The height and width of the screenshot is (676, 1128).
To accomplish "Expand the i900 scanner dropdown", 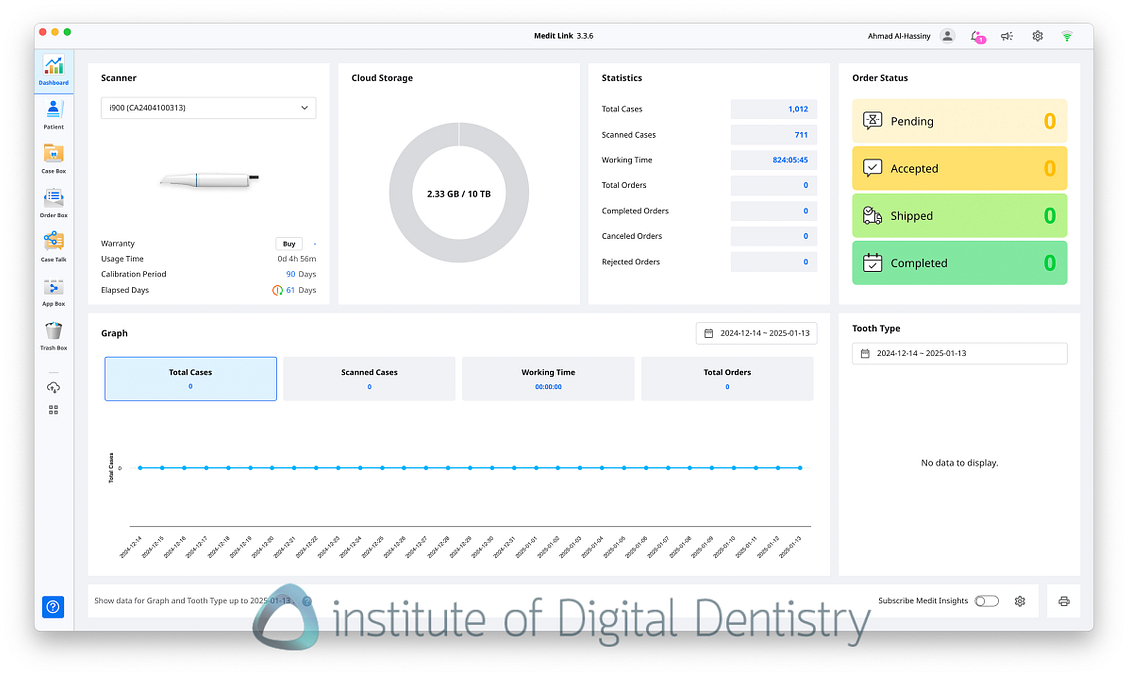I will pos(208,108).
